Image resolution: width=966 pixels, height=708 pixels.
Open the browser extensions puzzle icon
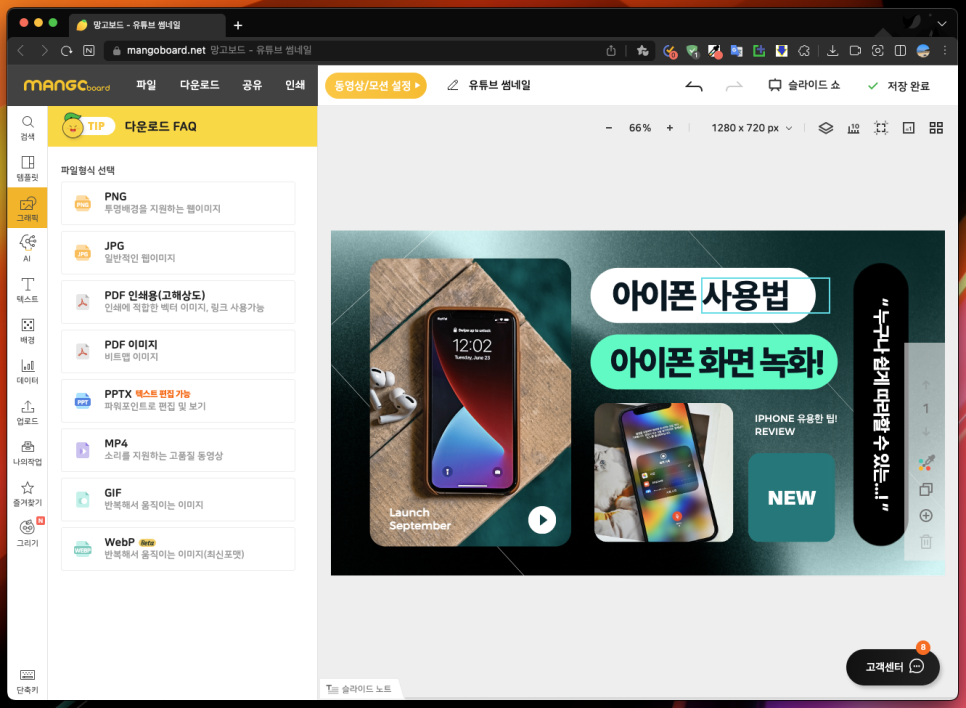(804, 51)
